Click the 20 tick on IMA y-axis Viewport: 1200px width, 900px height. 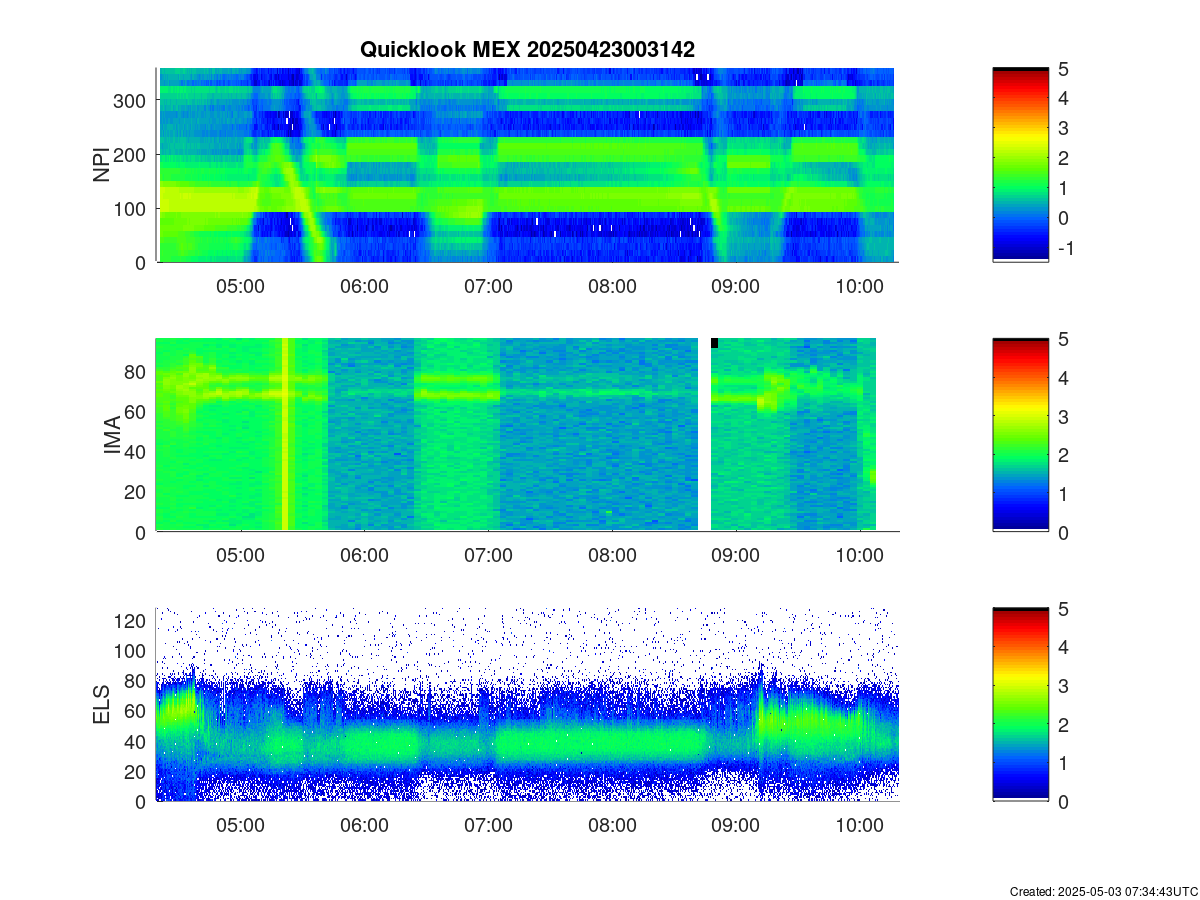coord(136,492)
